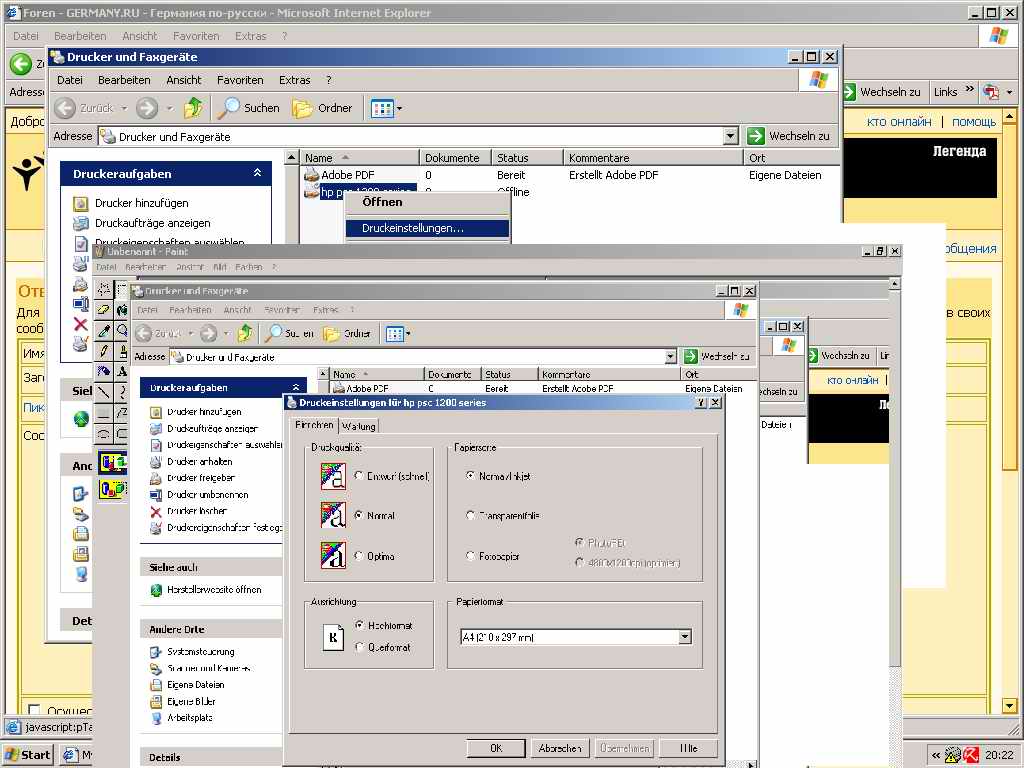Choose the Fotopapier paper type
The image size is (1024, 768).
[x=470, y=556]
